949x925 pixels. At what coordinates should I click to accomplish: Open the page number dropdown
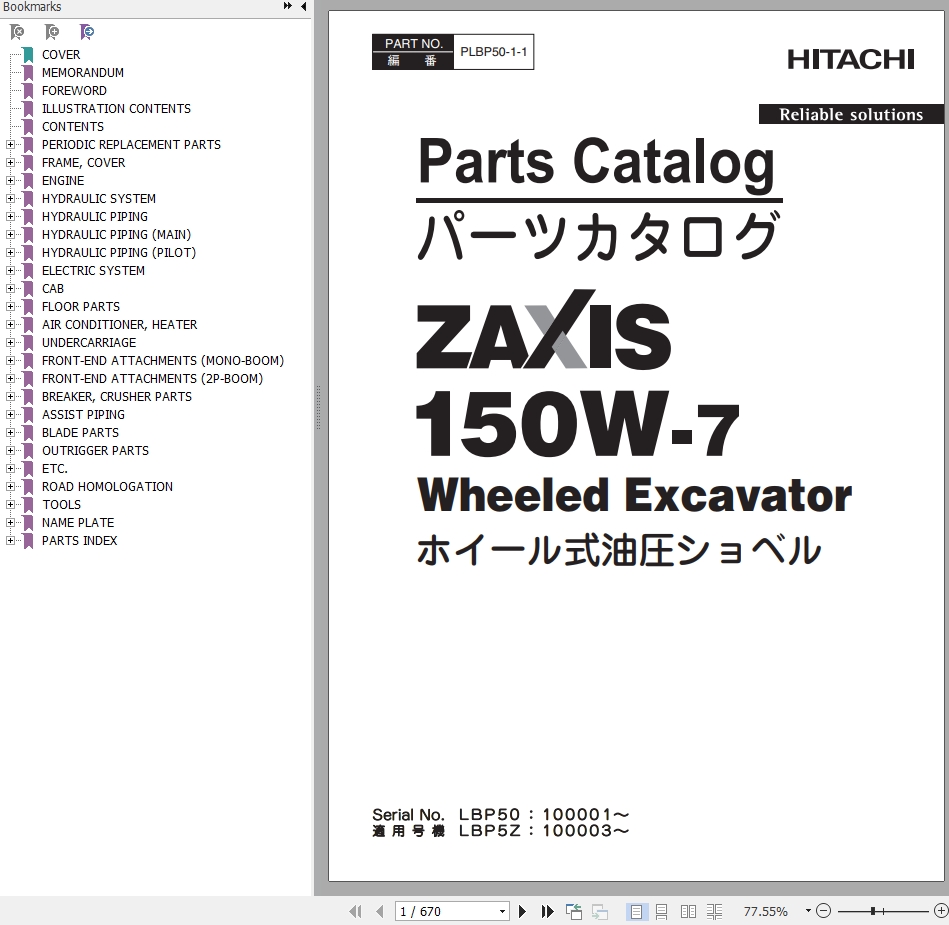pyautogui.click(x=502, y=912)
